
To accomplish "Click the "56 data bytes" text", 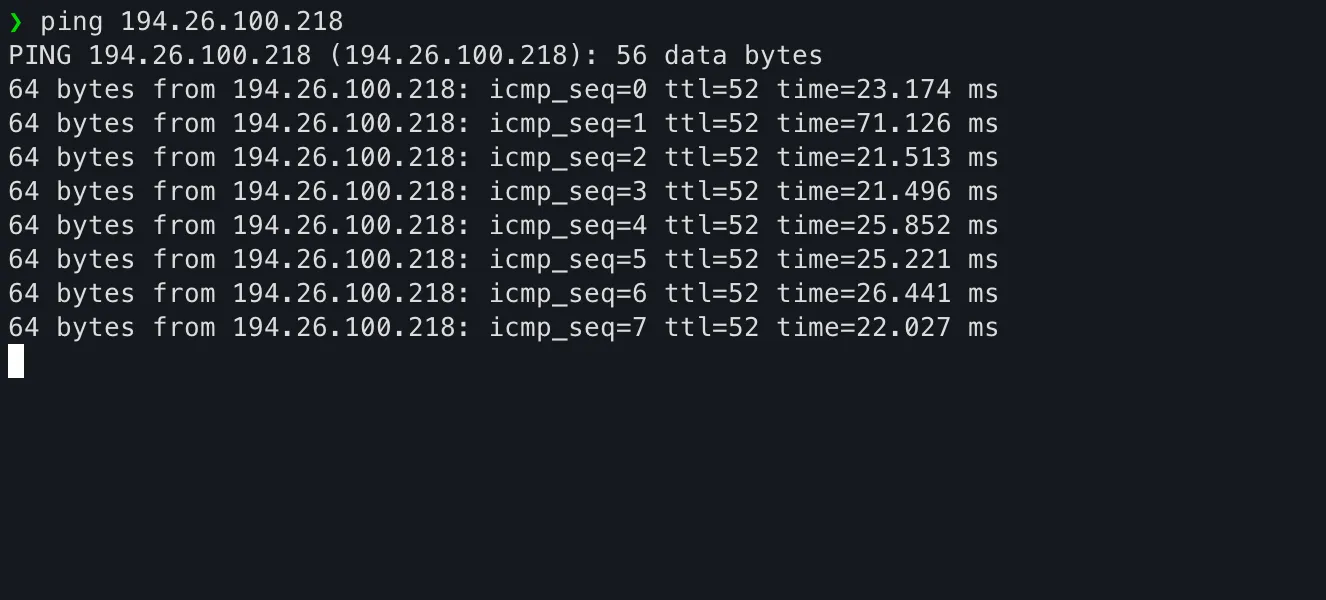I will (719, 56).
